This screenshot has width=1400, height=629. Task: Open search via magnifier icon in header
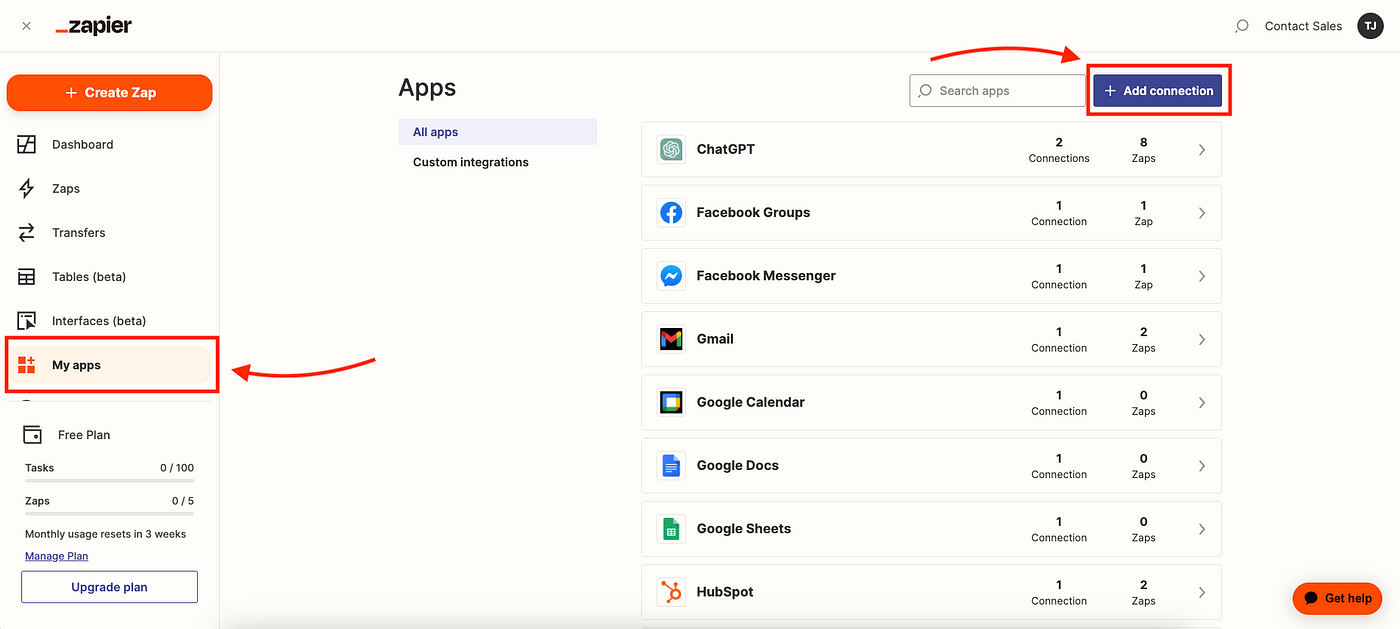[x=1241, y=26]
